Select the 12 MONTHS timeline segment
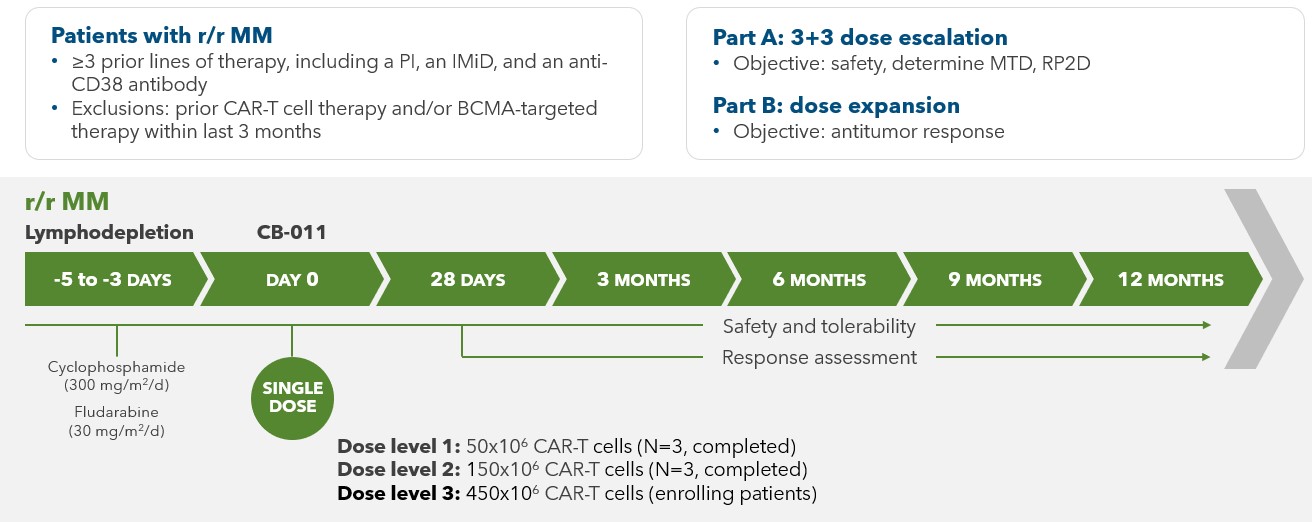The width and height of the screenshot is (1312, 522). [1170, 279]
